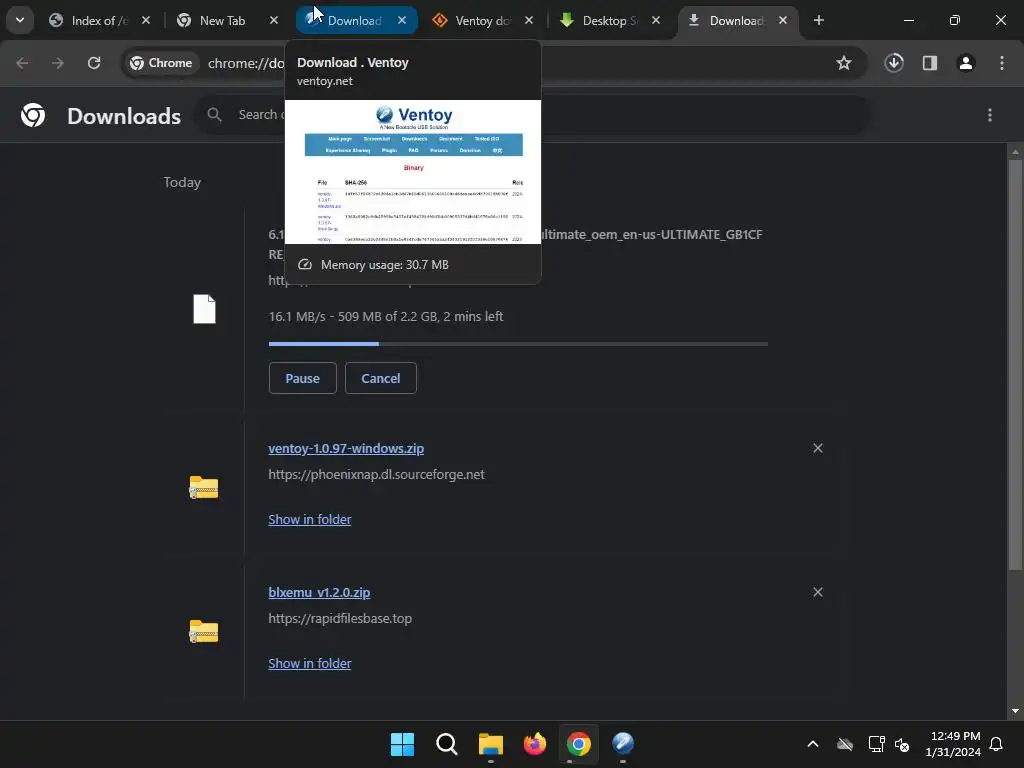Pause the in-progress download
The width and height of the screenshot is (1024, 768).
(x=302, y=378)
